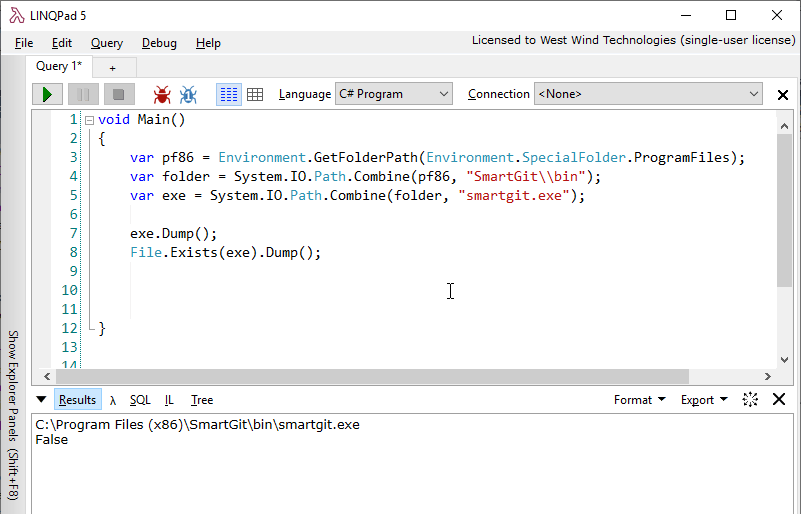Click the smartgit.exe path in results
801x514 pixels.
pyautogui.click(x=197, y=425)
